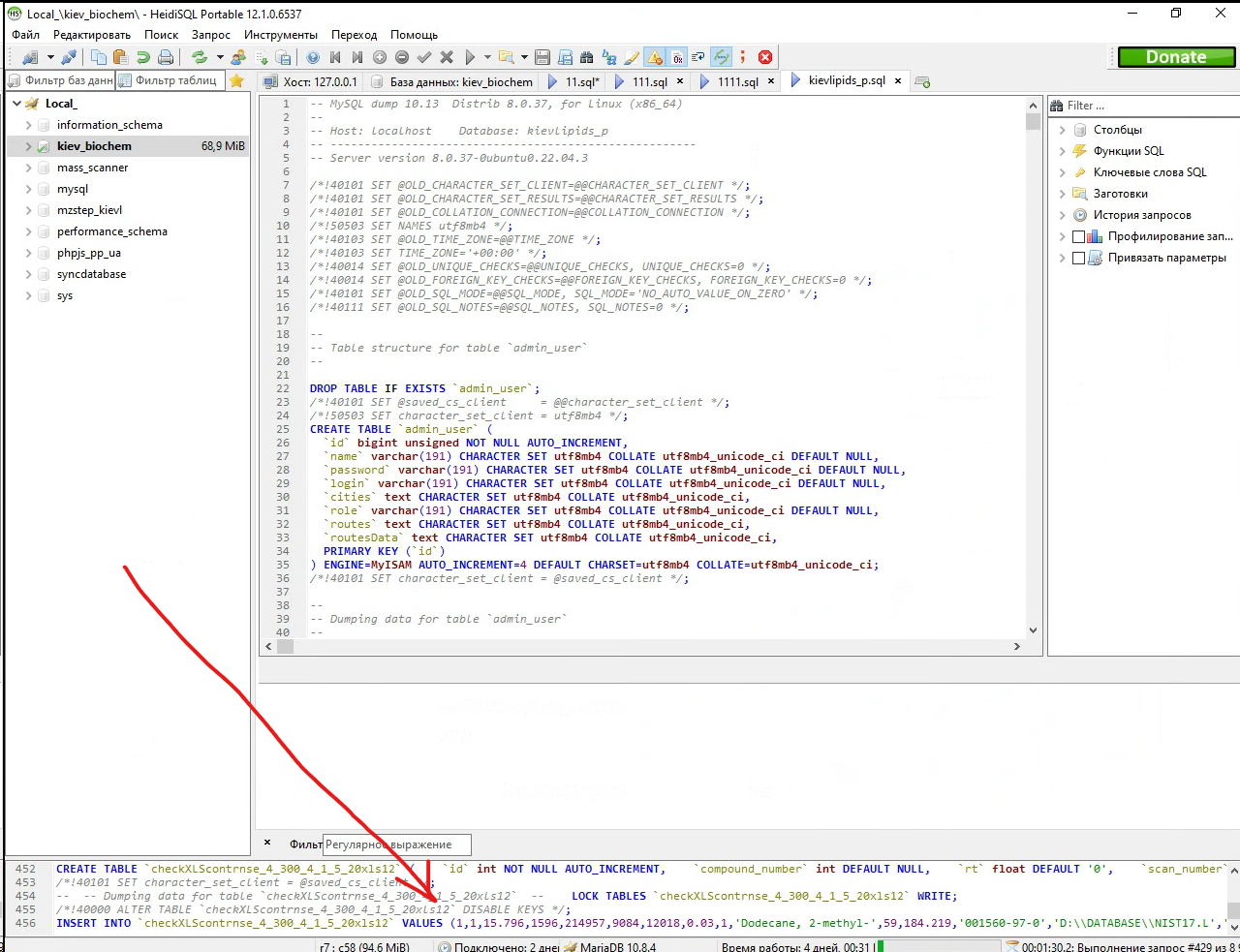The width and height of the screenshot is (1240, 952).
Task: Click the yellow star favorites icon
Action: tap(236, 81)
